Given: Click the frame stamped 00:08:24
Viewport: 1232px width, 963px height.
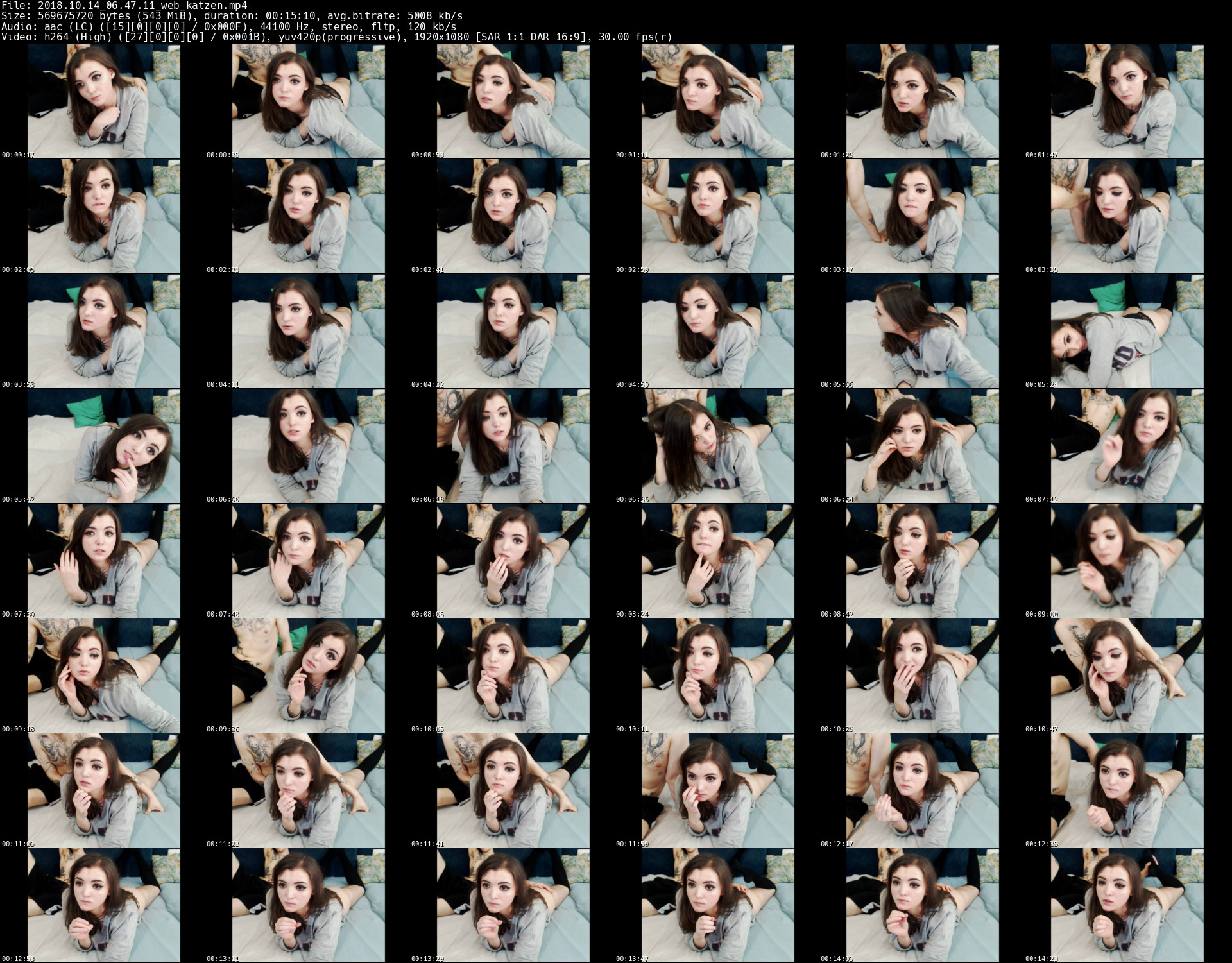Looking at the screenshot, I should (717, 561).
